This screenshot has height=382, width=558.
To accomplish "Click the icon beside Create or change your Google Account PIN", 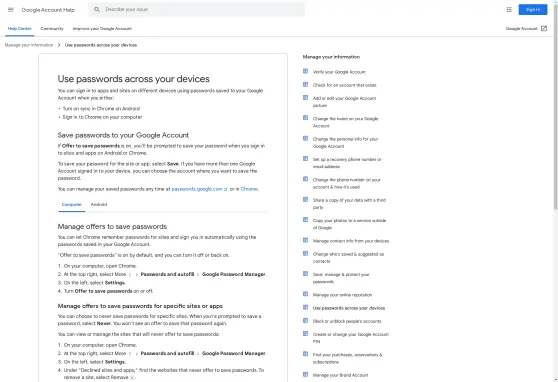I will 305,334.
